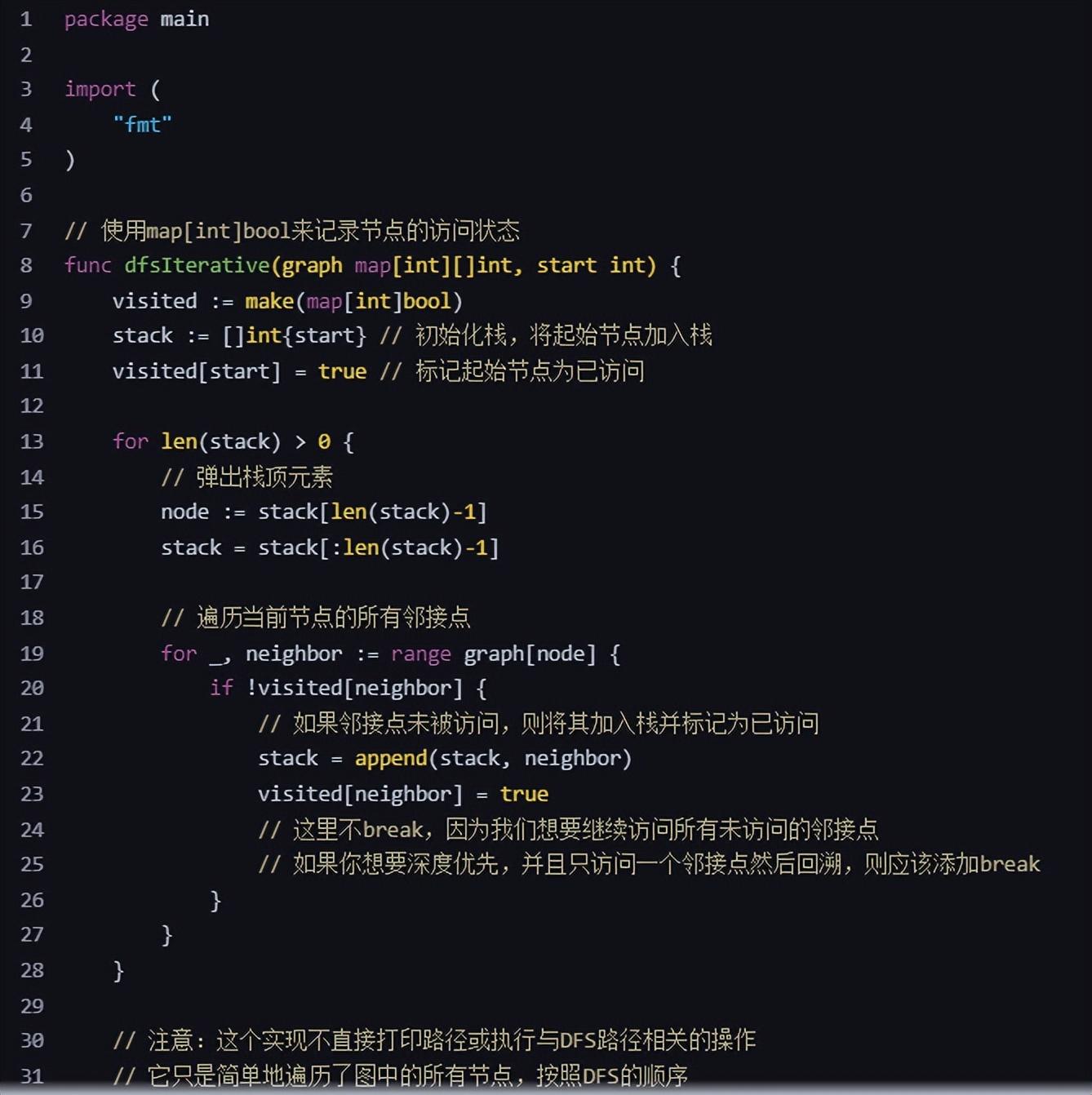Click the if keyword on line 20
This screenshot has width=1092, height=1095.
coord(221,688)
